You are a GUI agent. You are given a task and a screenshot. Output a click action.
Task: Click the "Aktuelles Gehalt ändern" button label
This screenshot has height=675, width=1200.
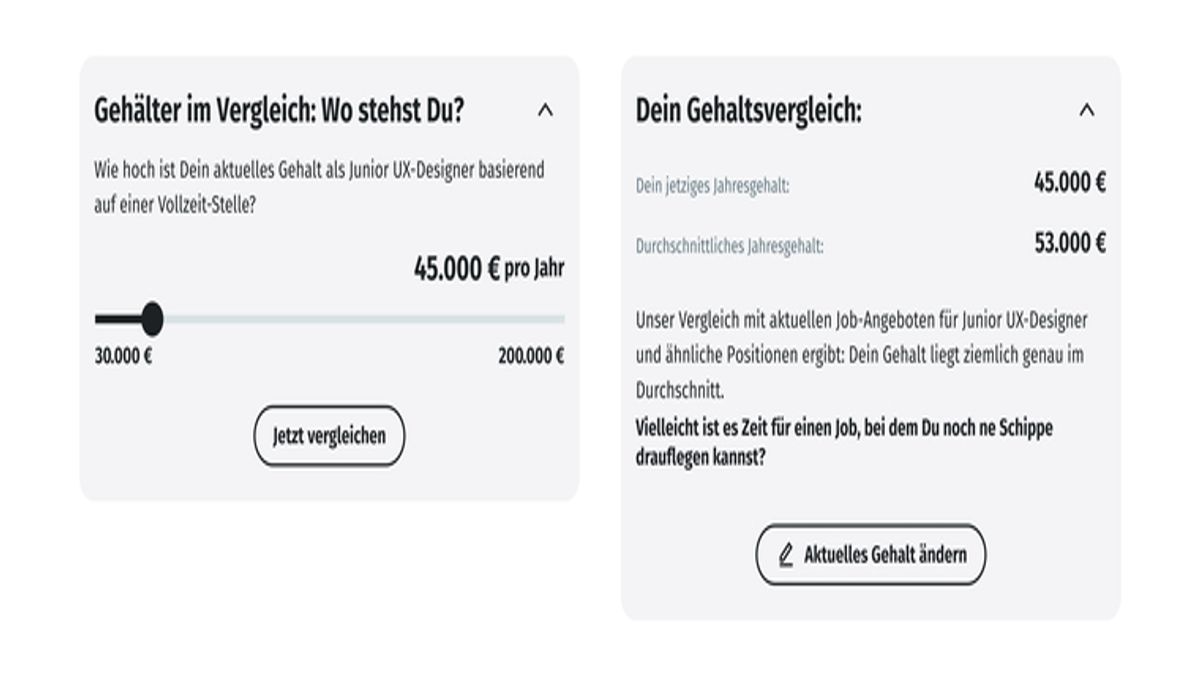pyautogui.click(x=885, y=554)
